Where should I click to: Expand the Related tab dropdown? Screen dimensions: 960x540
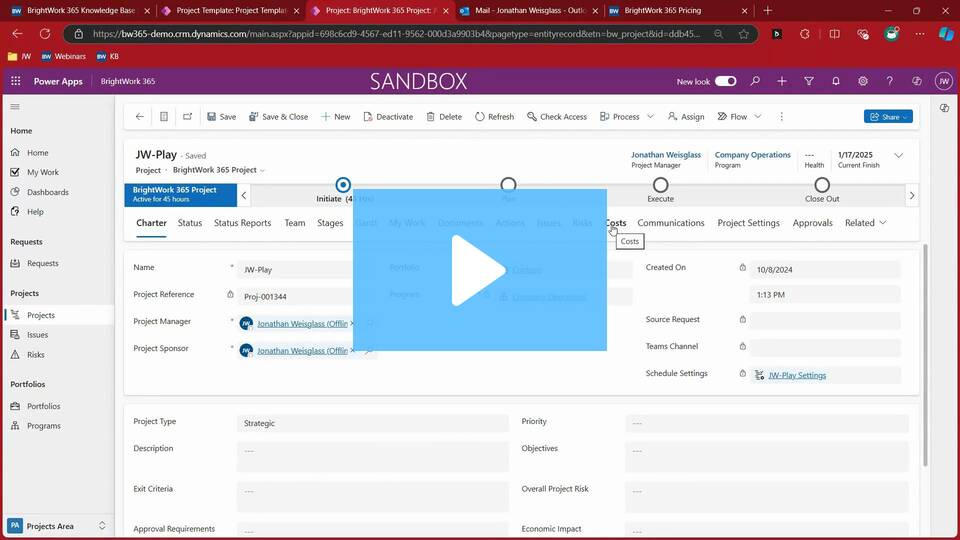(865, 223)
